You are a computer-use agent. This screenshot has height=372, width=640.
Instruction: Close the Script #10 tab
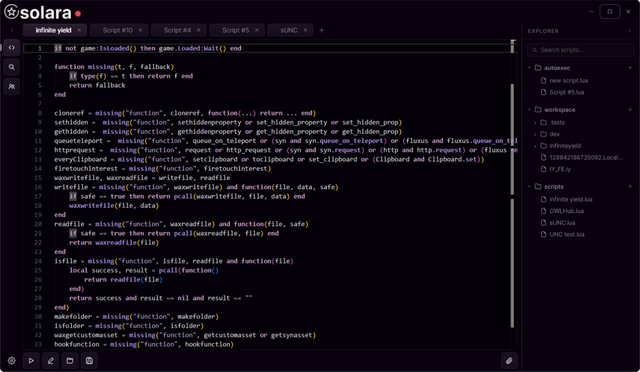[140, 30]
